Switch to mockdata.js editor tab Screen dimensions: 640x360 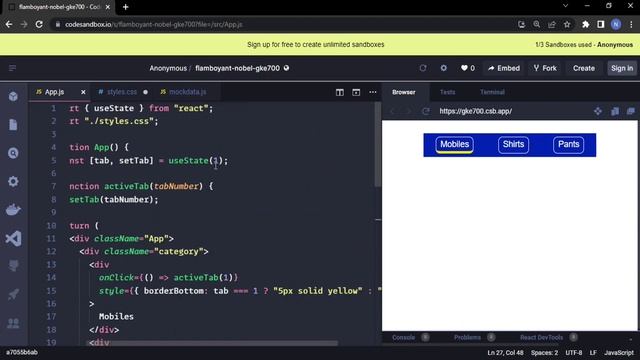click(188, 92)
